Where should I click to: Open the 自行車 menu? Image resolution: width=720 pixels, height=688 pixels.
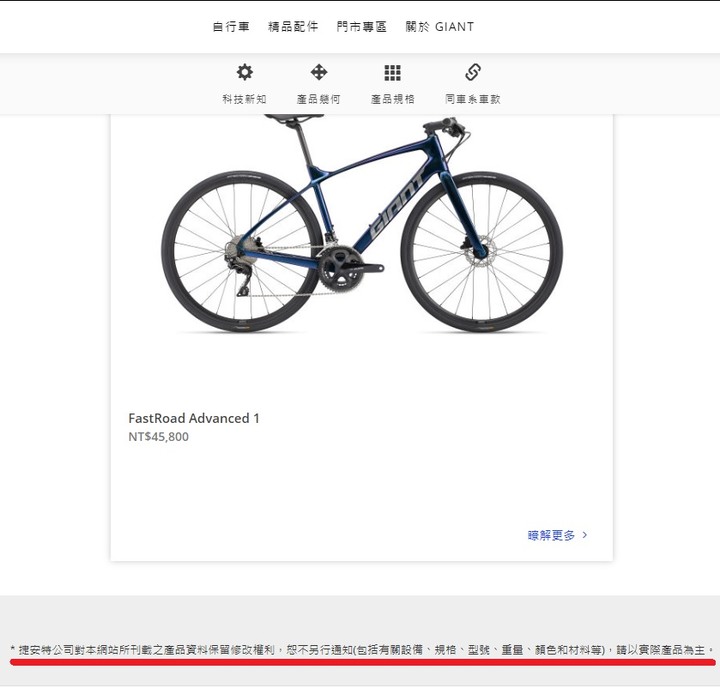click(x=231, y=27)
